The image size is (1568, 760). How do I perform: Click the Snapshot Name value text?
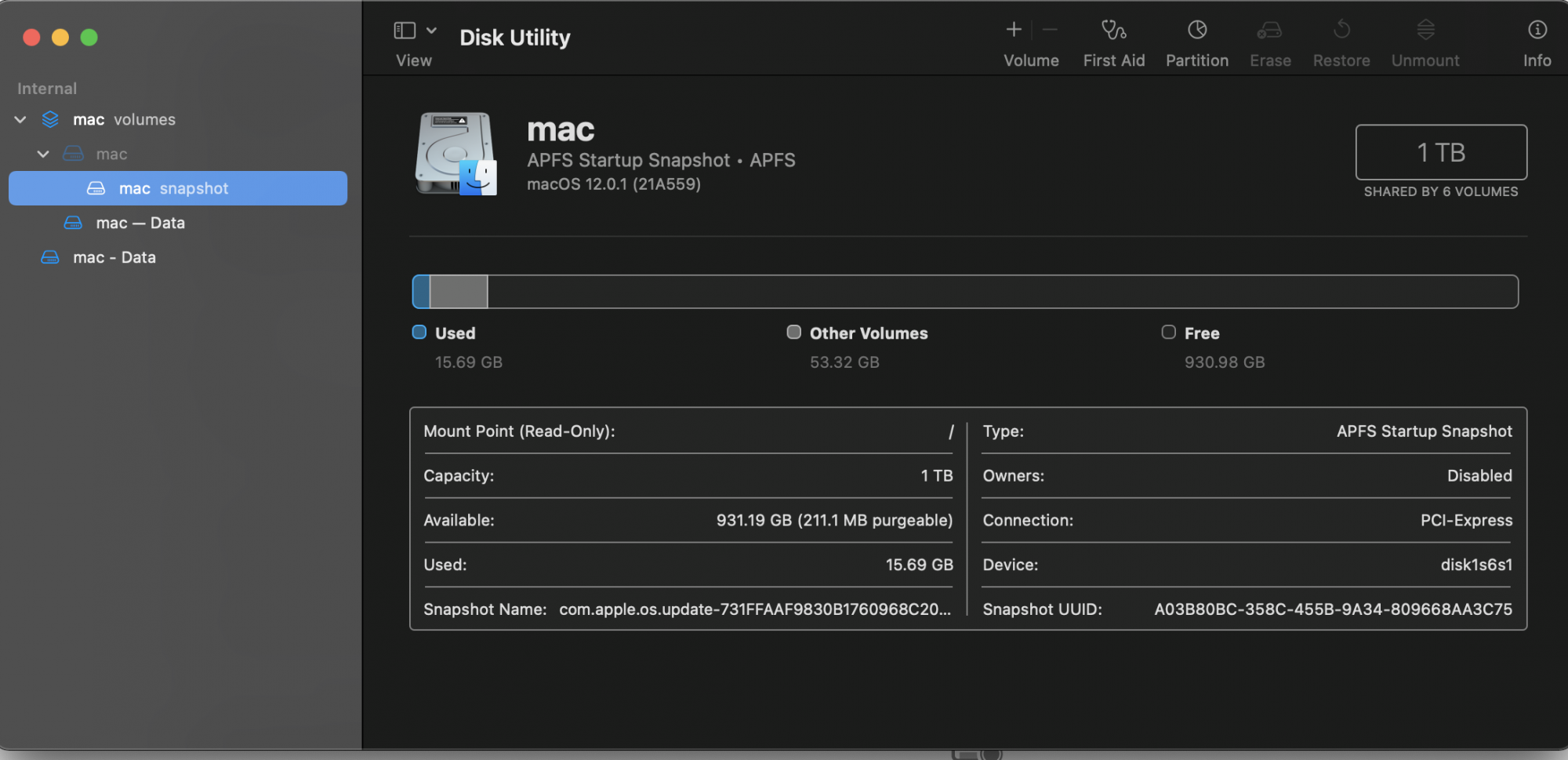tap(755, 609)
